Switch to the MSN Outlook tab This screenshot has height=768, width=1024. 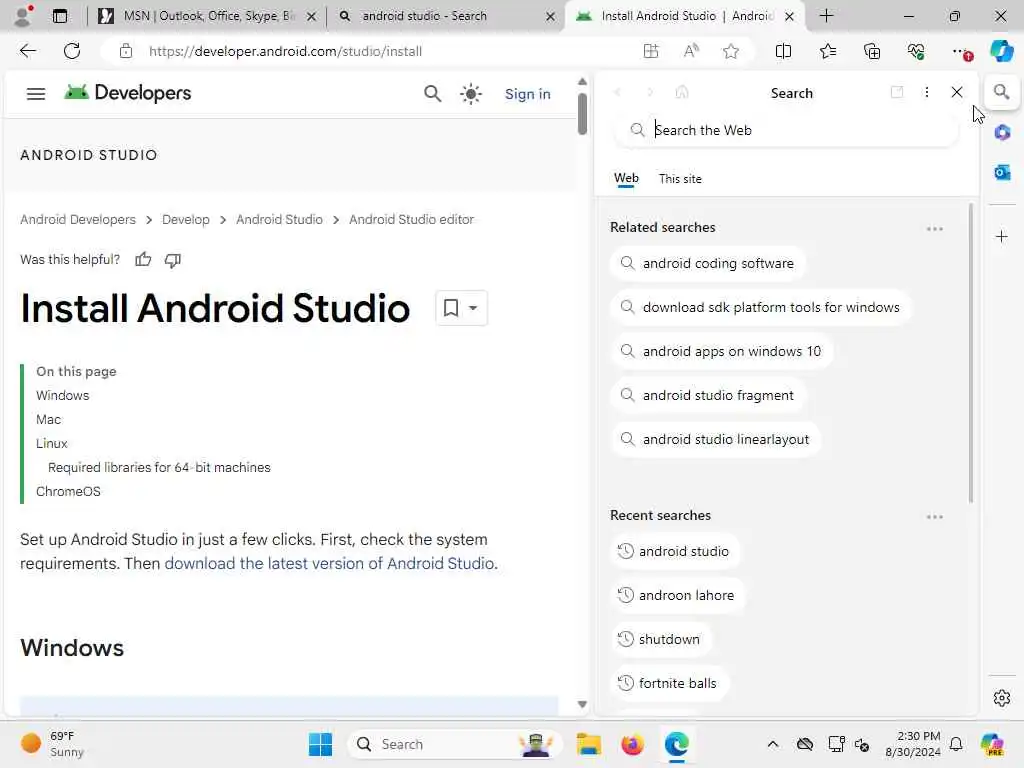point(208,16)
